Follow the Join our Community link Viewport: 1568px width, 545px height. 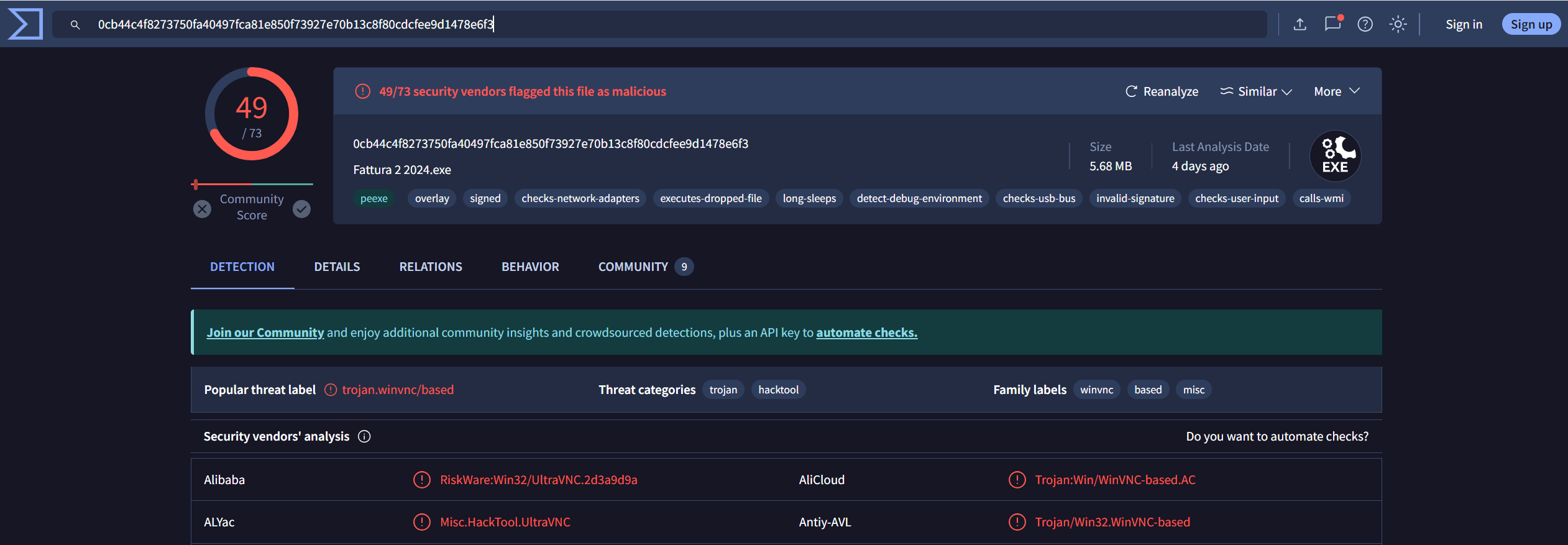coord(265,332)
